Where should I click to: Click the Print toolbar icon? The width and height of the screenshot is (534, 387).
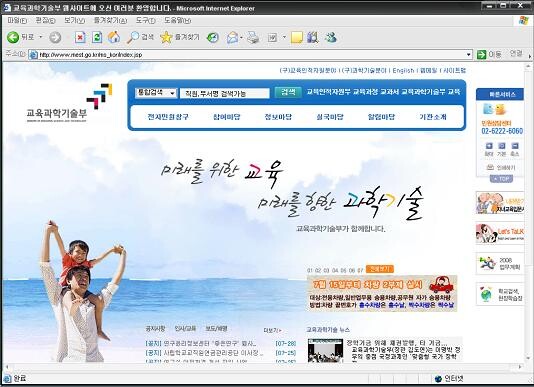pyautogui.click(x=253, y=37)
